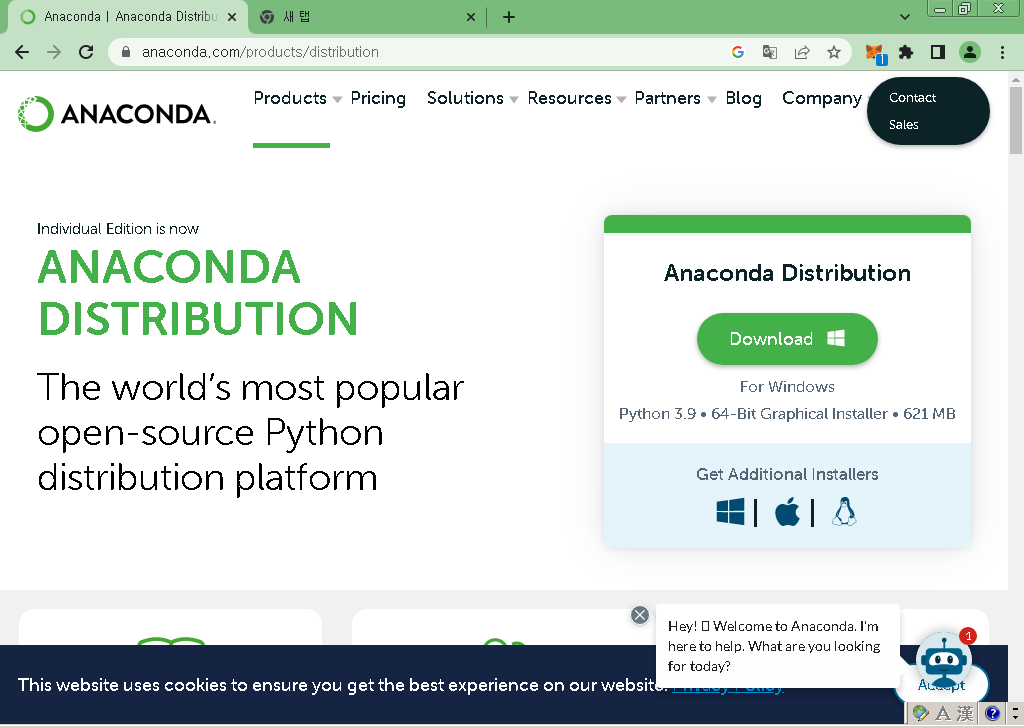Screen dimensions: 1024x728
Task: Click the 'For Windows' label
Action: pyautogui.click(x=787, y=387)
